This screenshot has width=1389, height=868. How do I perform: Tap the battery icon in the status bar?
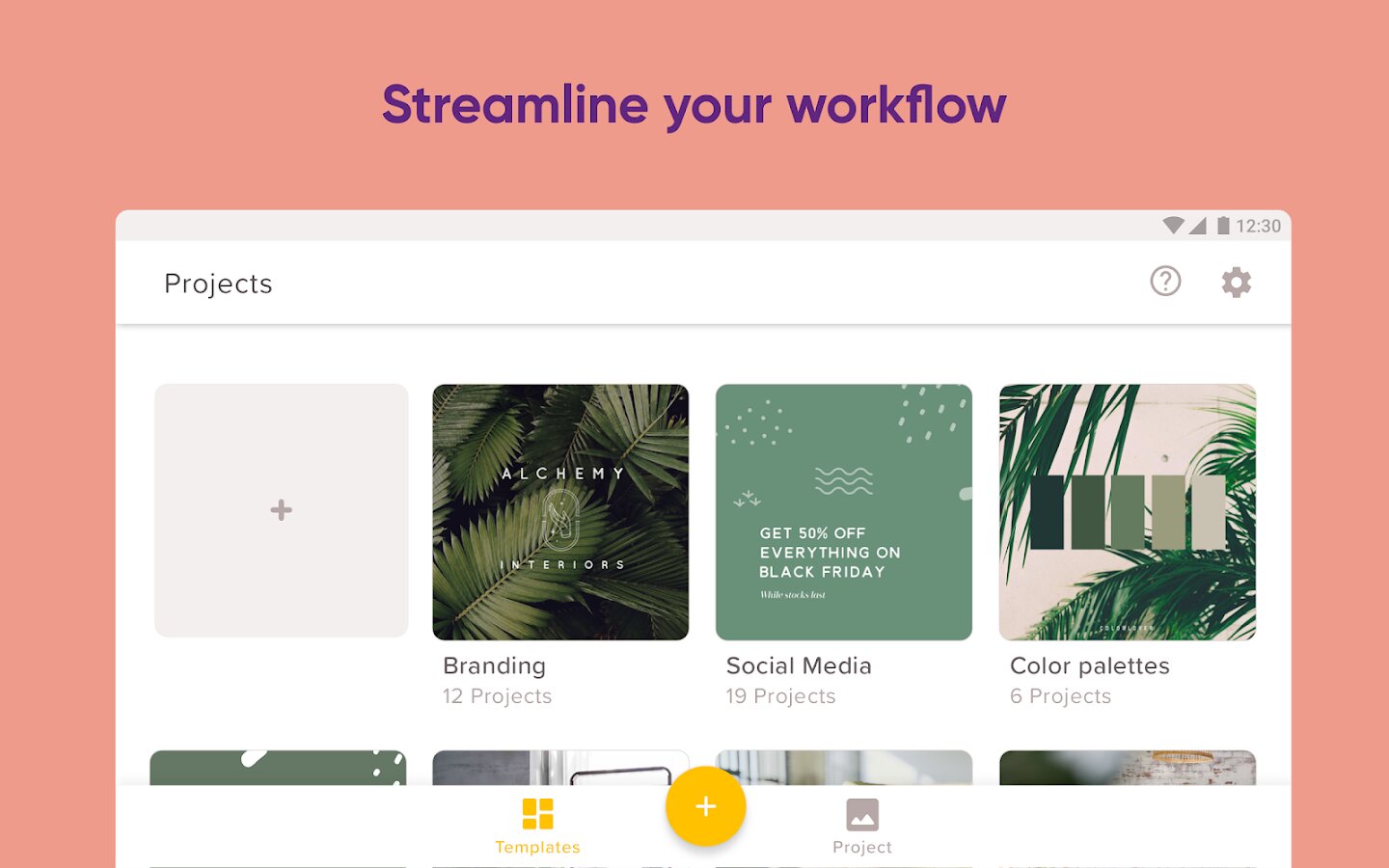click(x=1222, y=226)
